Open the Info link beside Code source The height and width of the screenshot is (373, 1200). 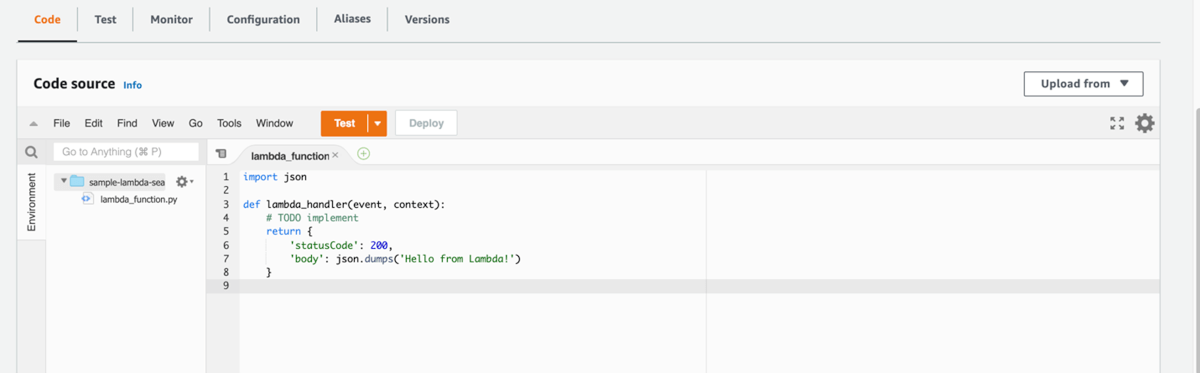132,85
